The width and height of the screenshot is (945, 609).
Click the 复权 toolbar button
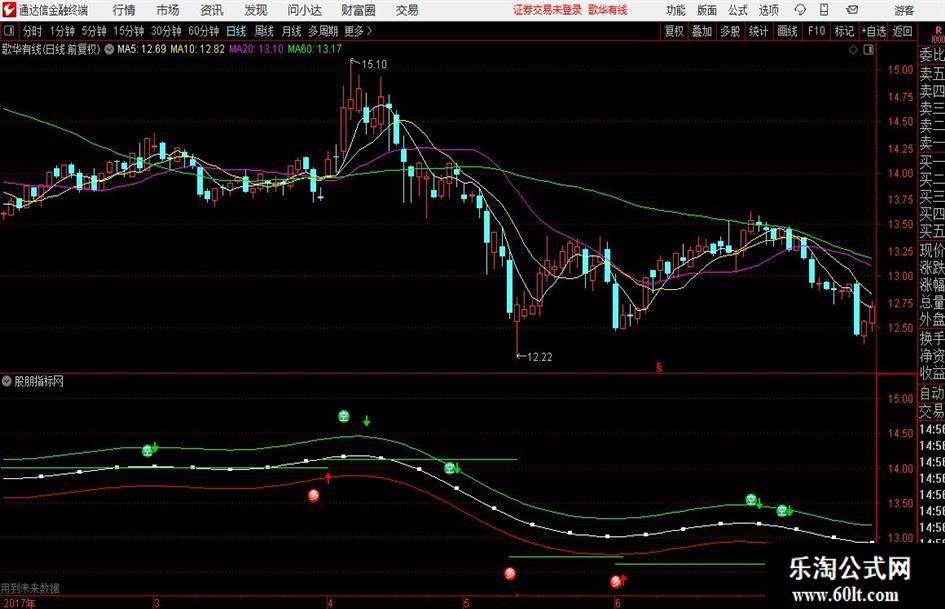click(x=674, y=31)
